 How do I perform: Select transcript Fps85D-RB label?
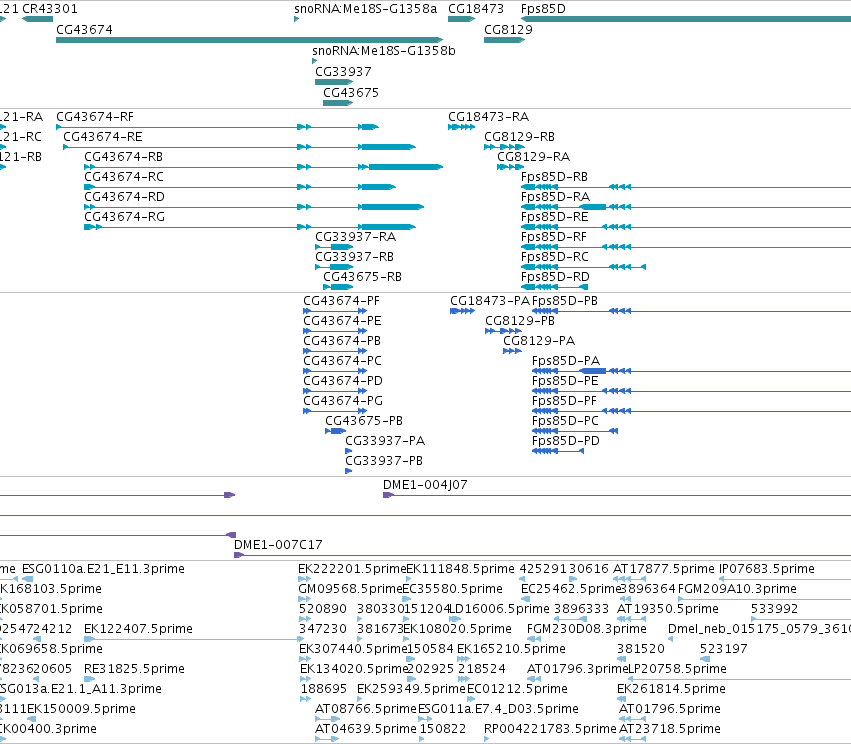tap(554, 177)
